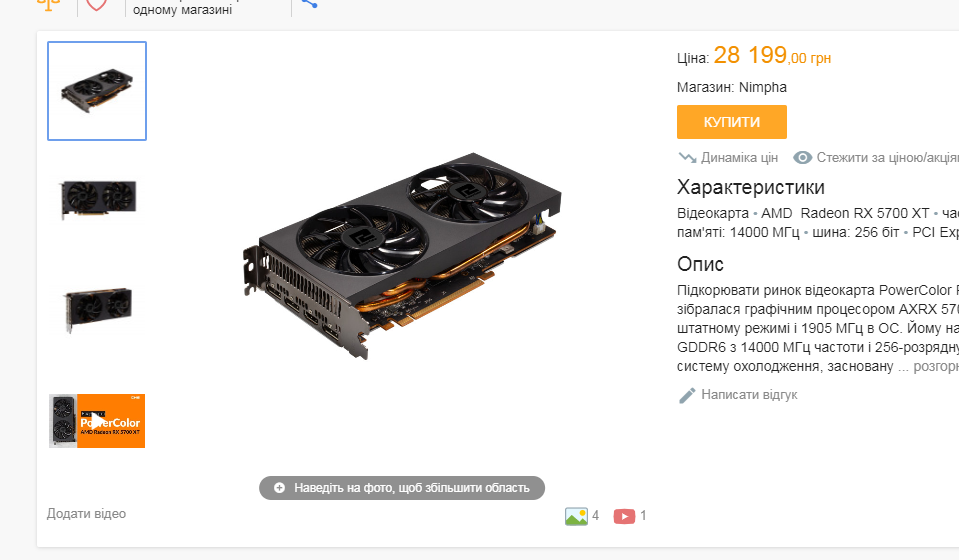Click the orange КУПИТИ button
The height and width of the screenshot is (560, 959).
(x=731, y=122)
